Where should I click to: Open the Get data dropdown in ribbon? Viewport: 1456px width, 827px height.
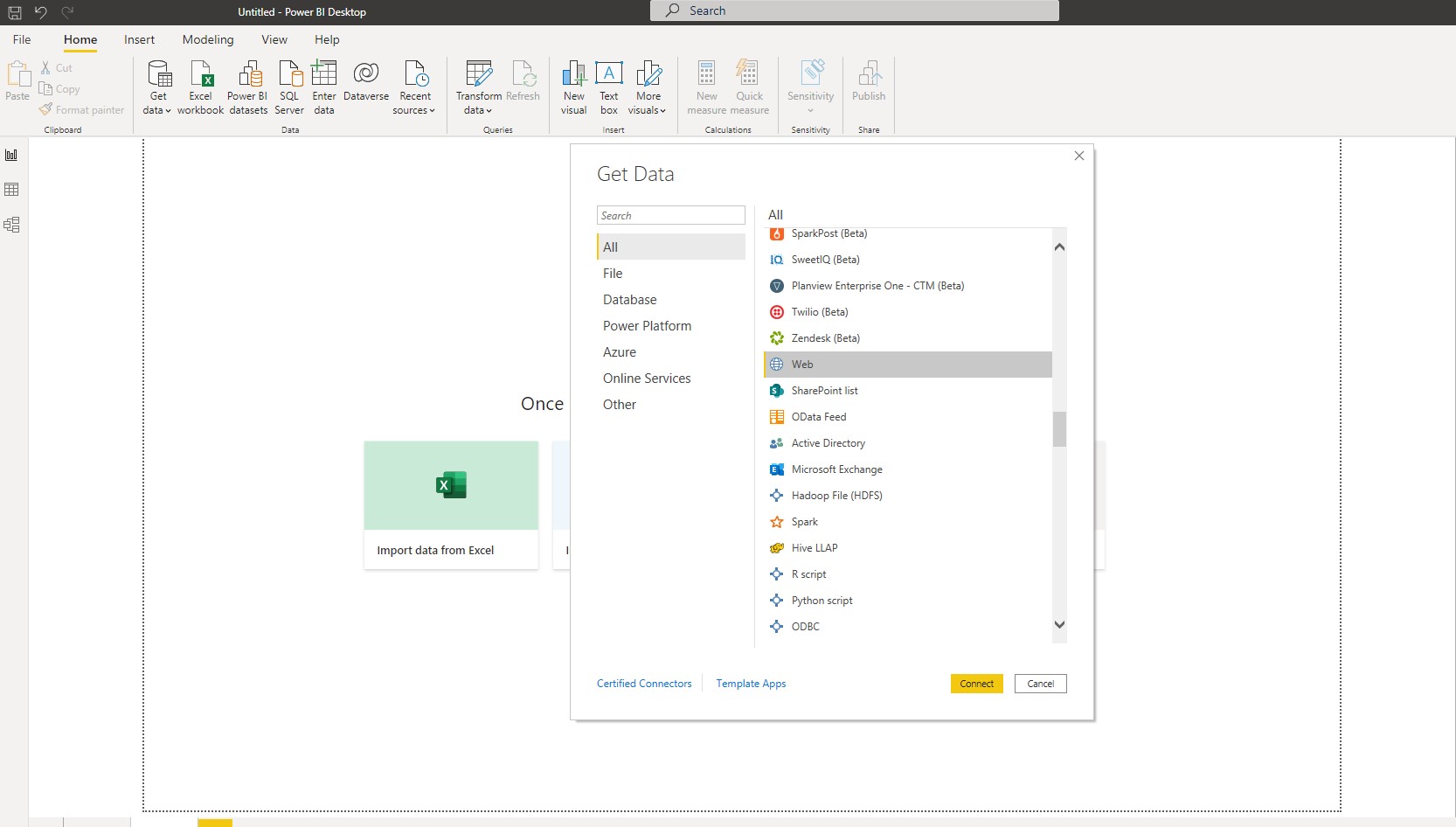tap(158, 87)
